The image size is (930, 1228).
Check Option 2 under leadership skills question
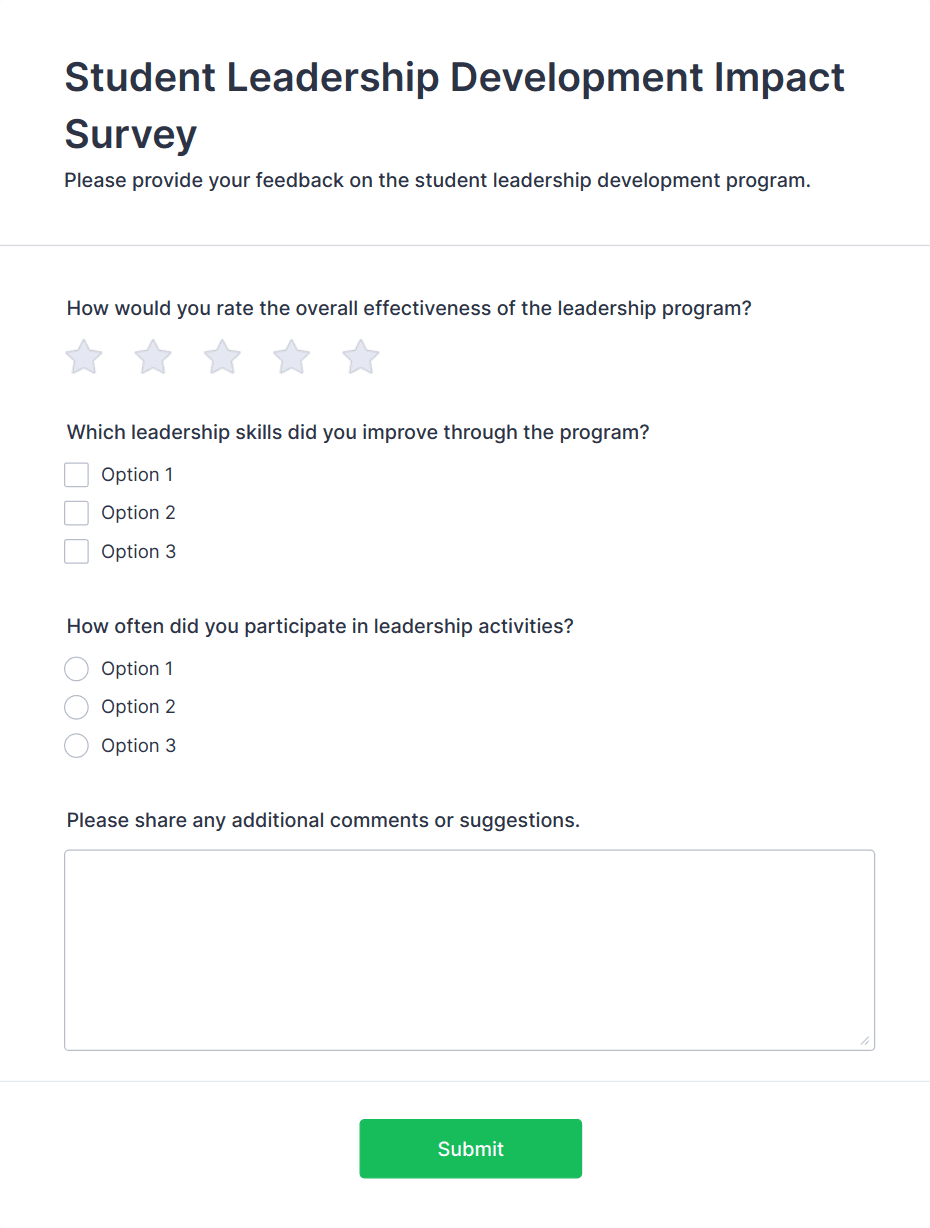(76, 512)
